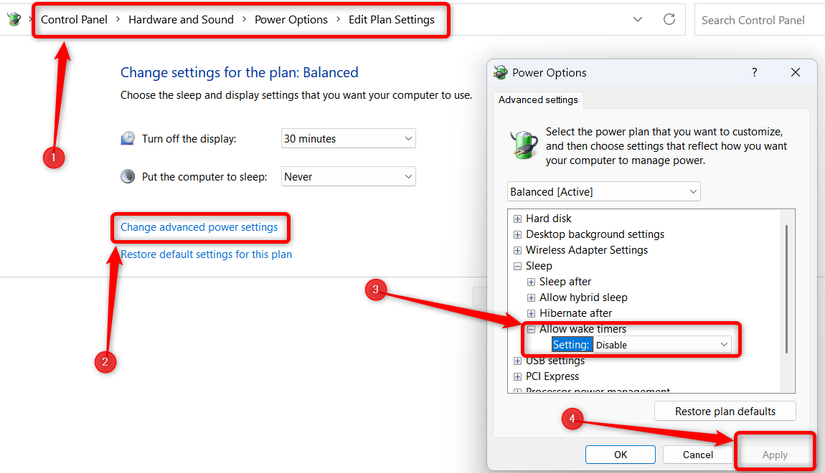
Task: Expand Wireless Adapter Settings node
Action: click(x=517, y=250)
